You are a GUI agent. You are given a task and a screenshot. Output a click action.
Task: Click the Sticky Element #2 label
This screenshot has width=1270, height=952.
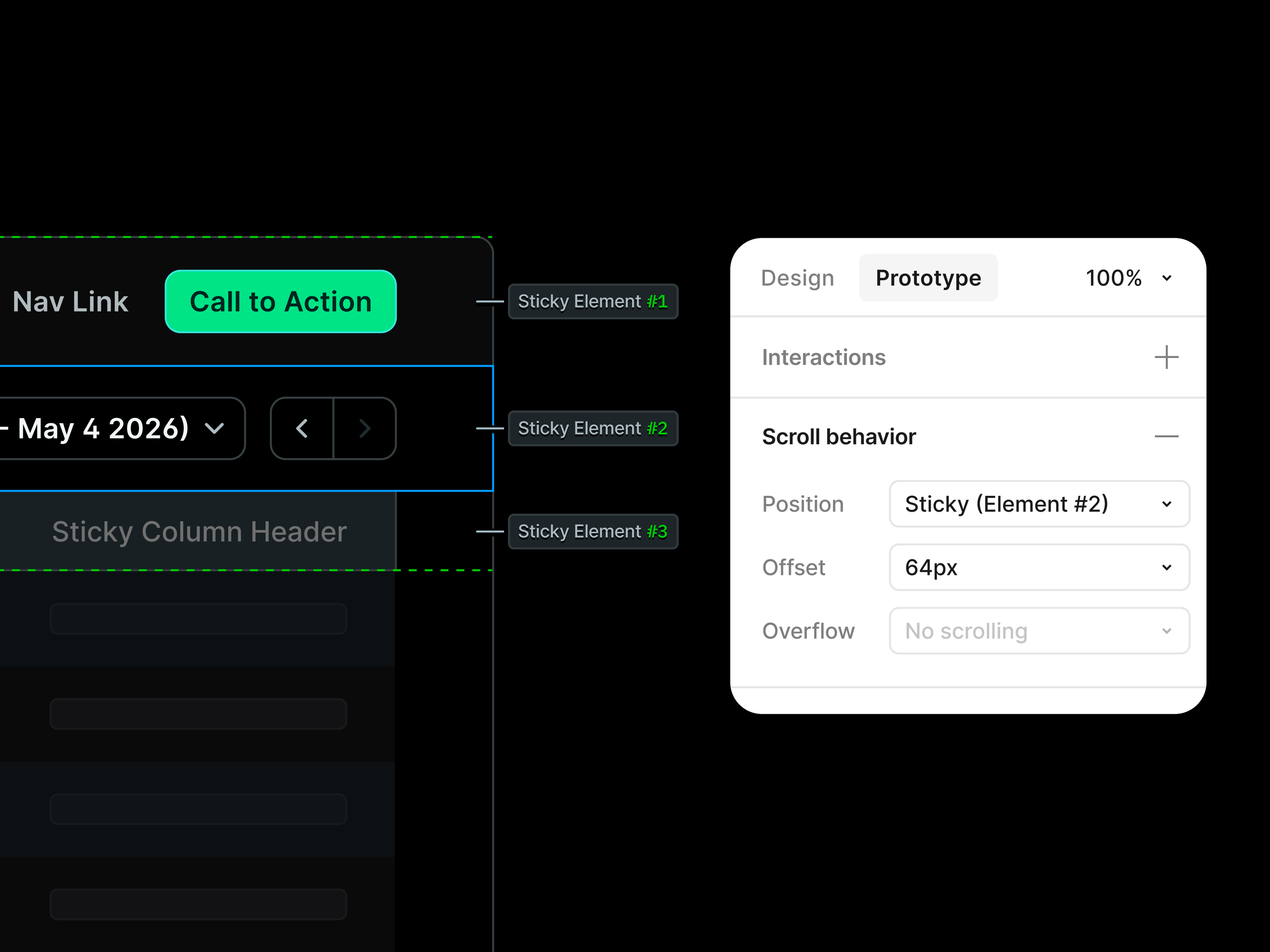tap(592, 428)
